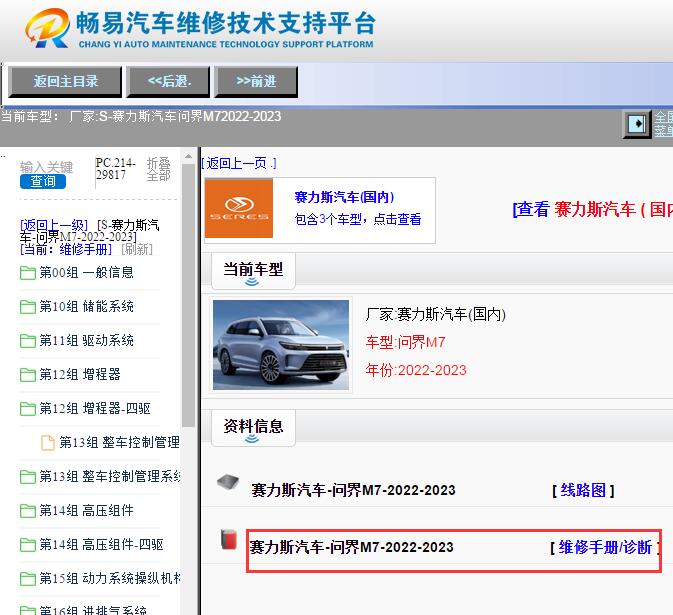Open the [维修手册/诊断] link

605,548
